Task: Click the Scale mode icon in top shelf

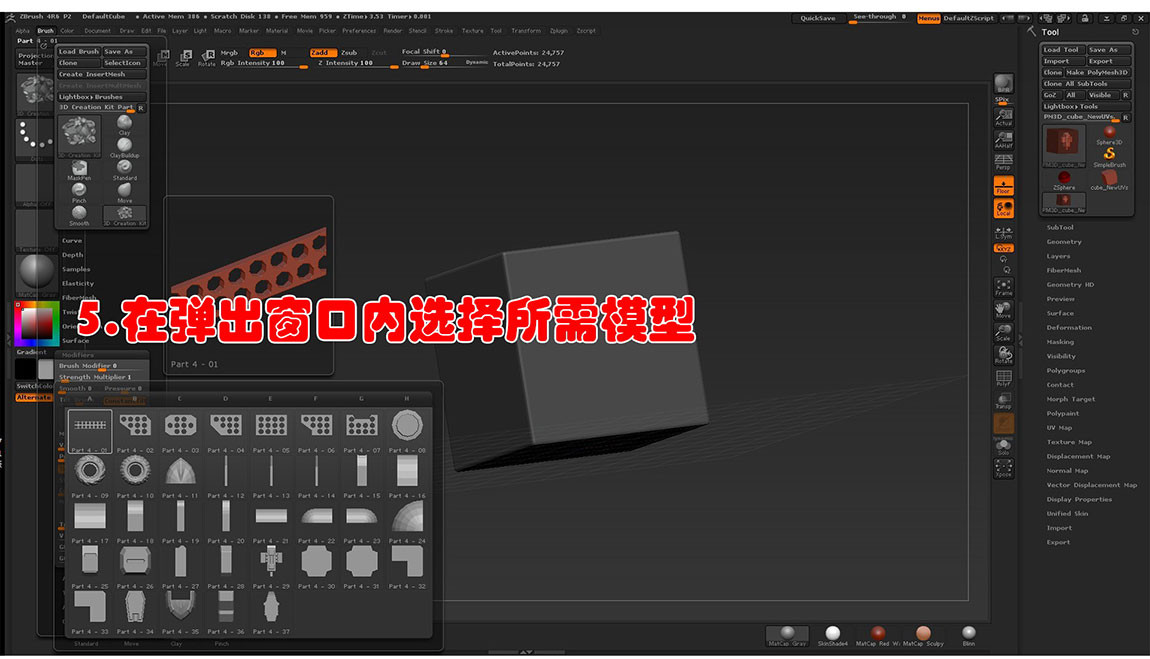Action: 183,58
